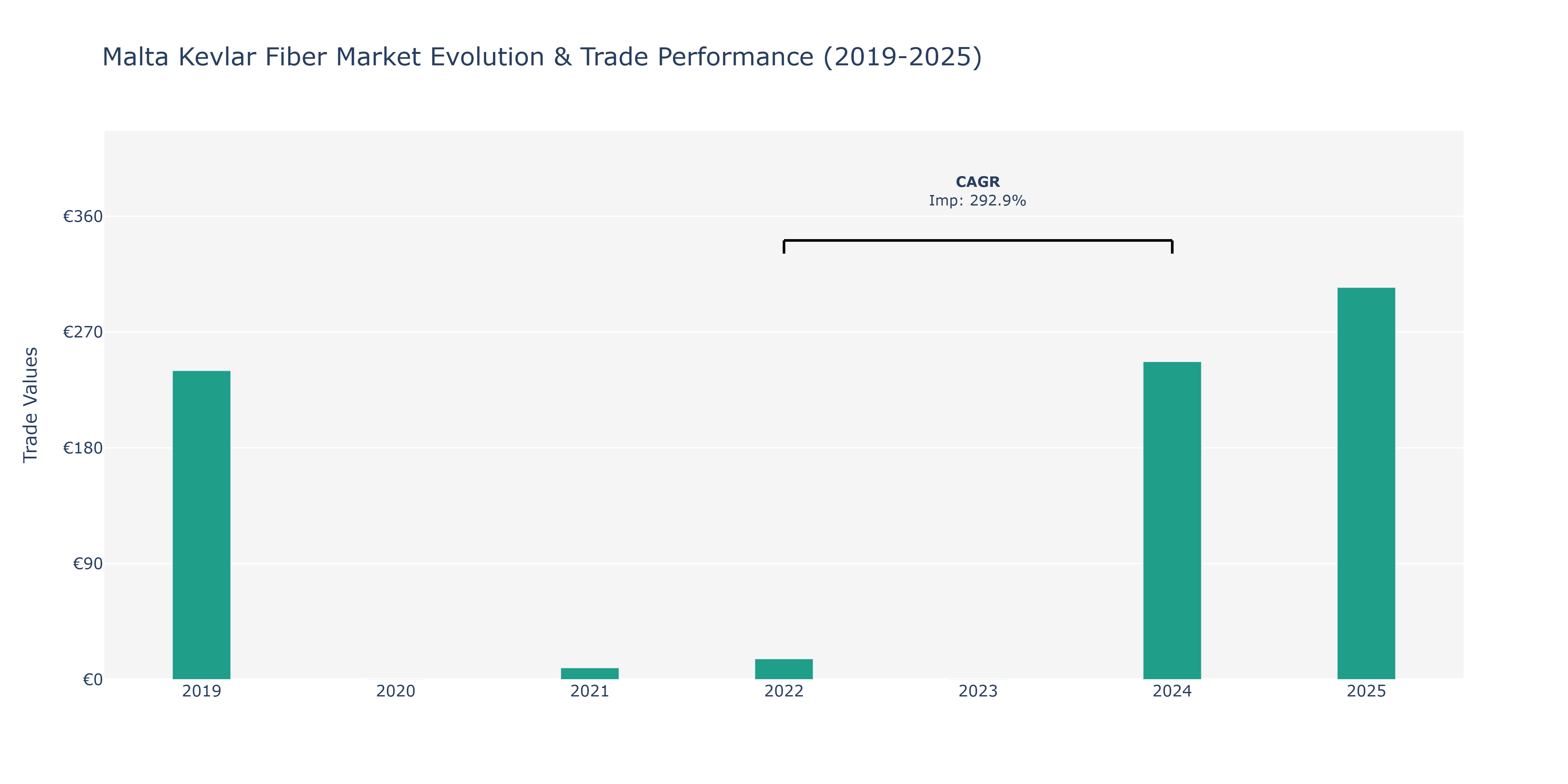Click the 2020 x-axis label
This screenshot has height=784, width=1568.
pos(396,692)
